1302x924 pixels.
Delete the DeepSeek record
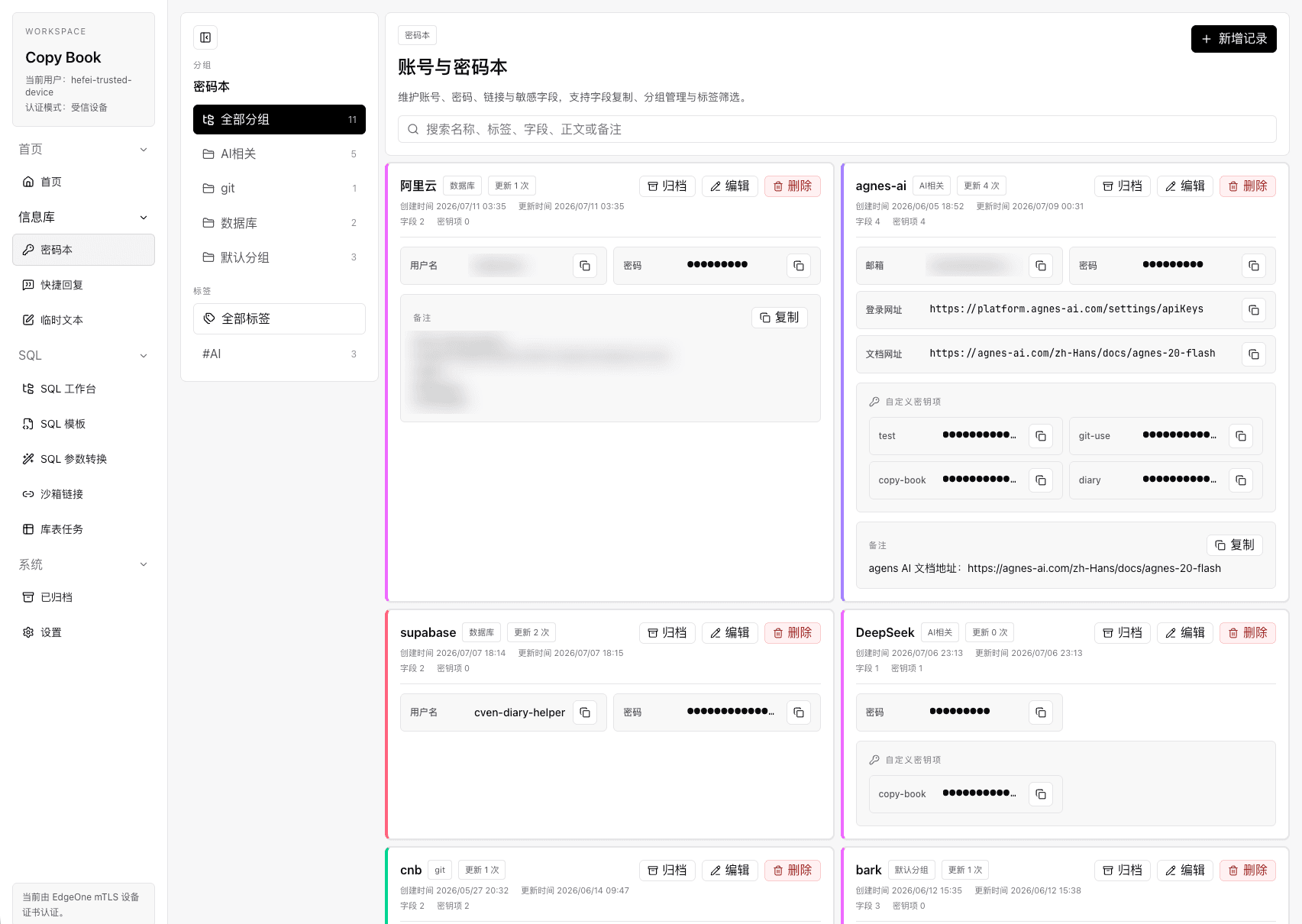pos(1248,633)
